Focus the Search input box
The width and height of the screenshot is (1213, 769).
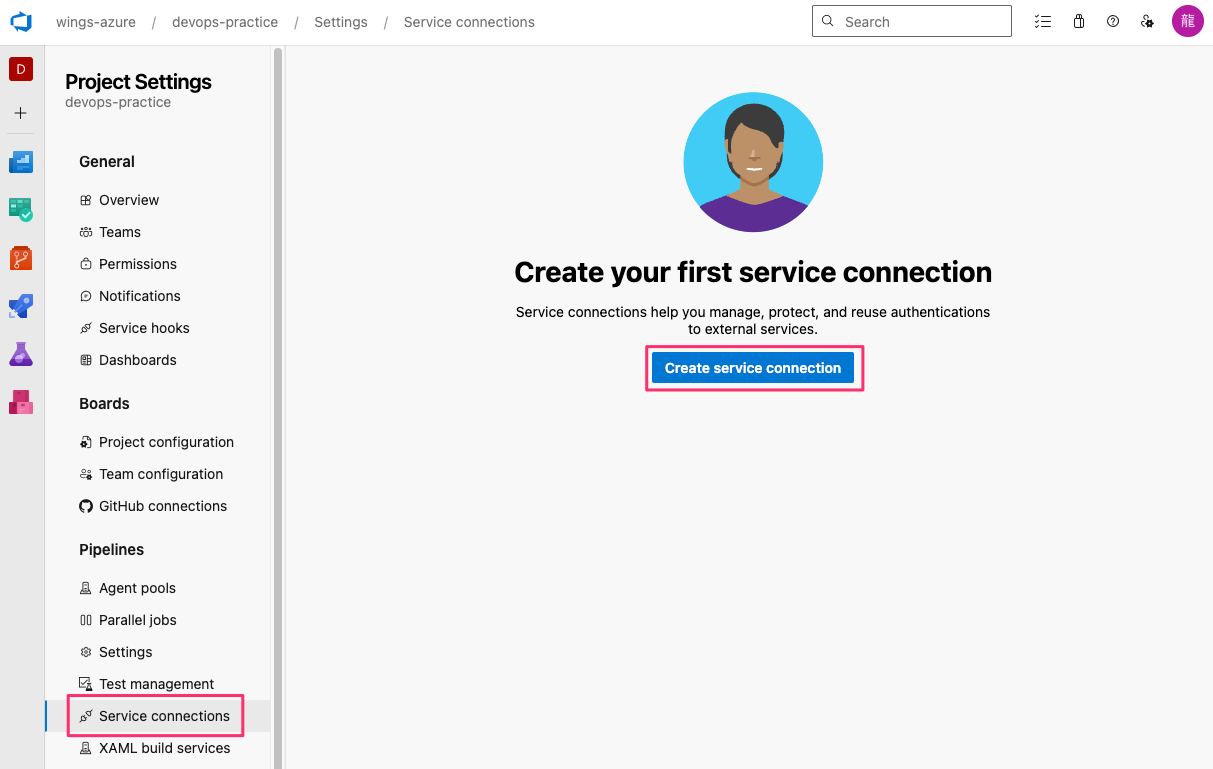tap(912, 21)
